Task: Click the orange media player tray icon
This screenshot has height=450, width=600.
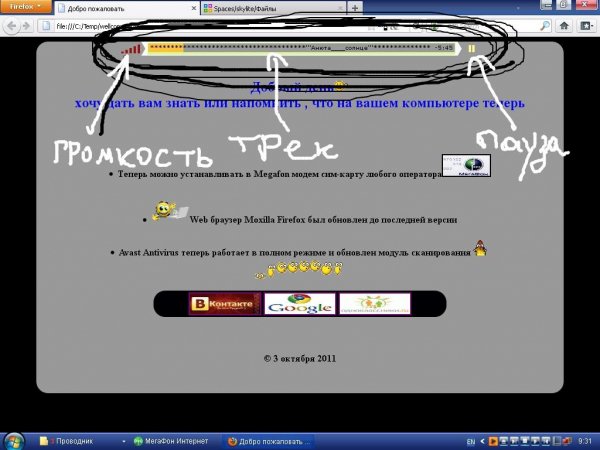Action: 493,442
